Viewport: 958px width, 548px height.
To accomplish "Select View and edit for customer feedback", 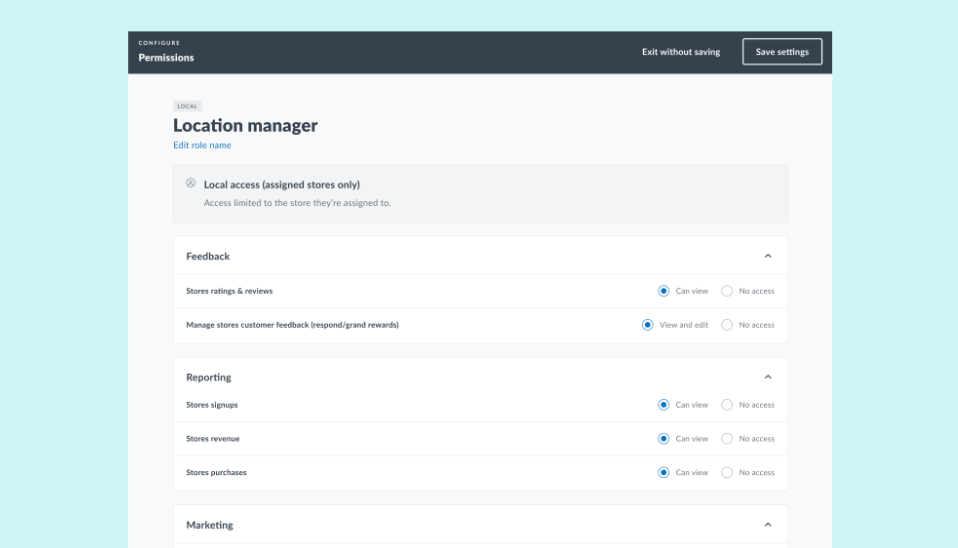I will coord(648,325).
